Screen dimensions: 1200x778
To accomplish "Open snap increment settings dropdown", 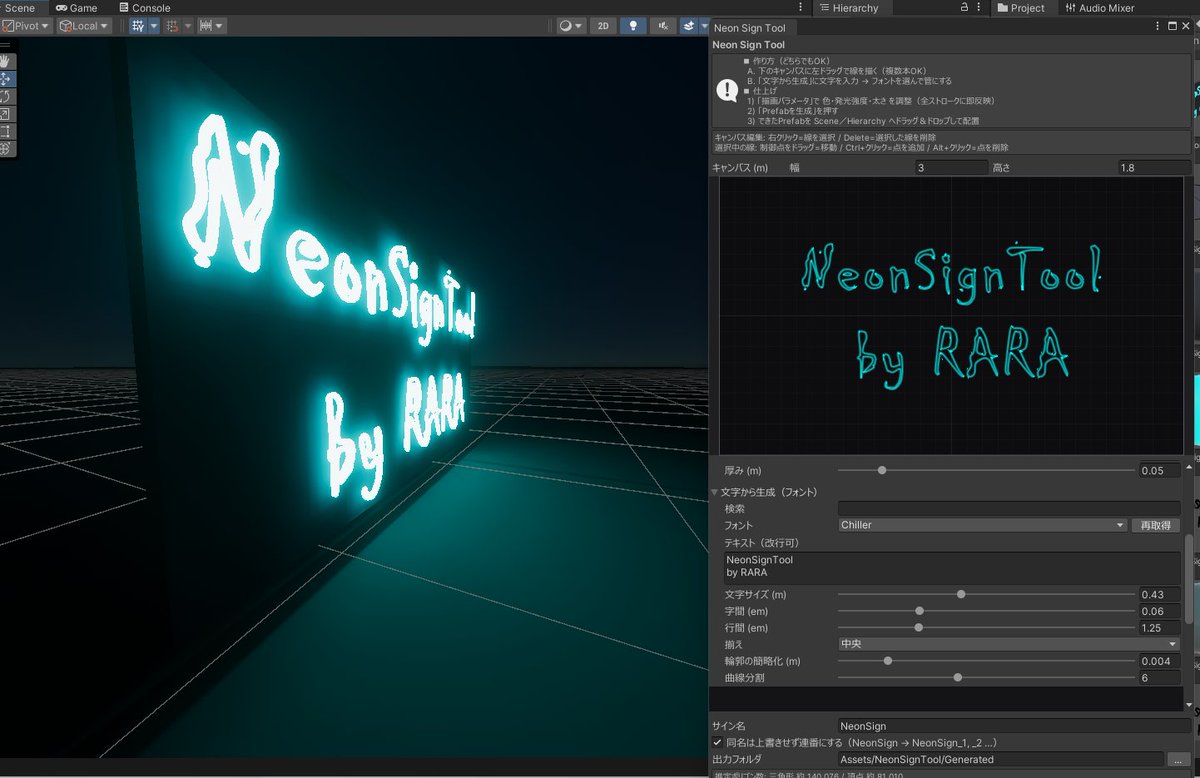I will click(x=211, y=26).
